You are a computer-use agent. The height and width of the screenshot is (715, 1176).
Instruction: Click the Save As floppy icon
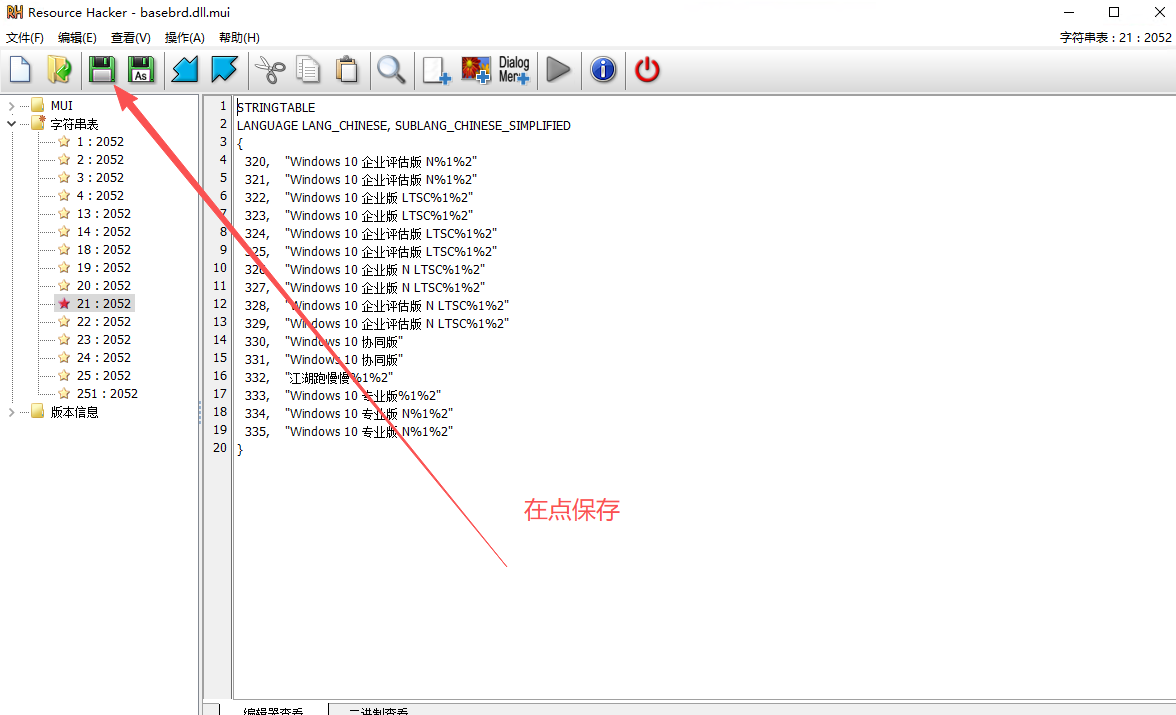140,70
